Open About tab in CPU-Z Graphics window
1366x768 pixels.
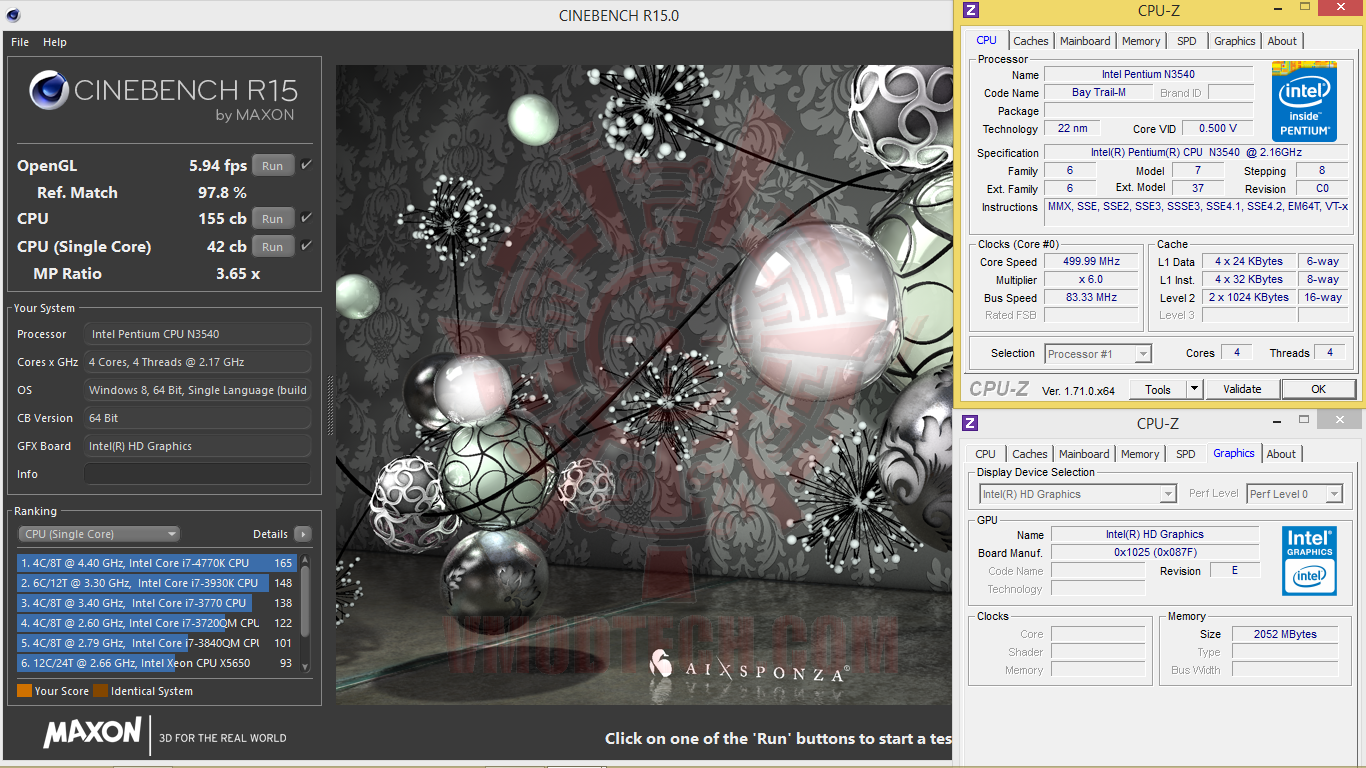click(1281, 454)
